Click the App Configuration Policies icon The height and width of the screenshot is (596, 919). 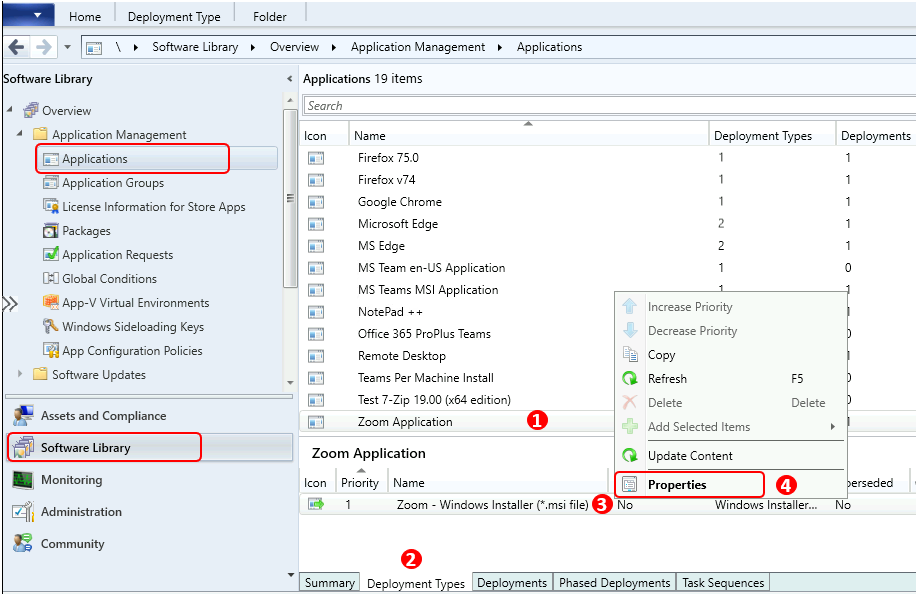[51, 350]
